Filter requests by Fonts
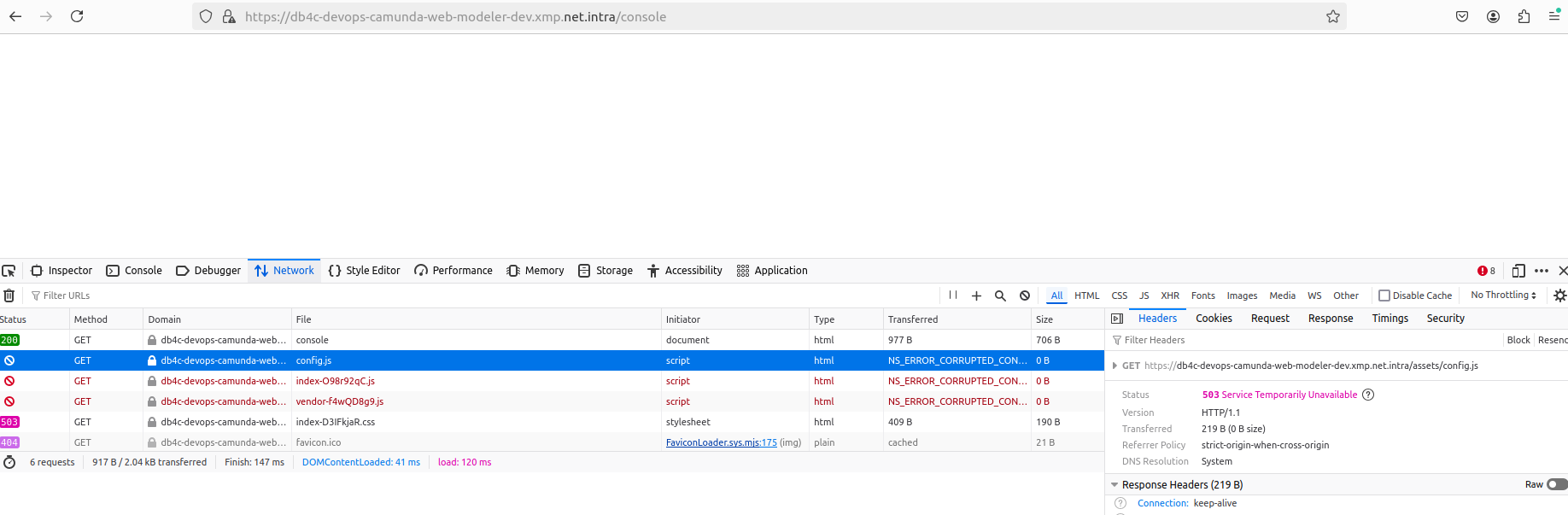 [1202, 296]
